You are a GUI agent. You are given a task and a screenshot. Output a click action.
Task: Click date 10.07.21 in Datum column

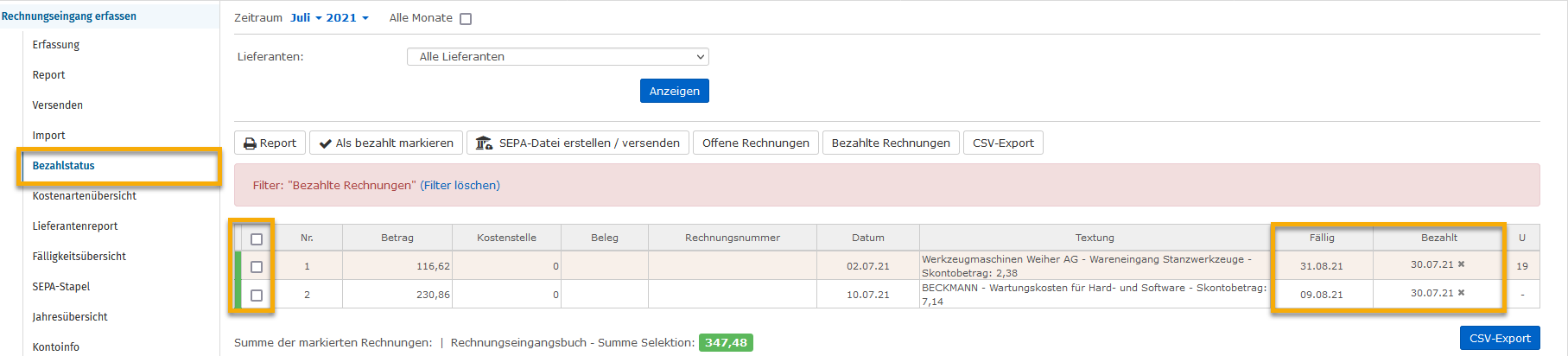click(868, 295)
